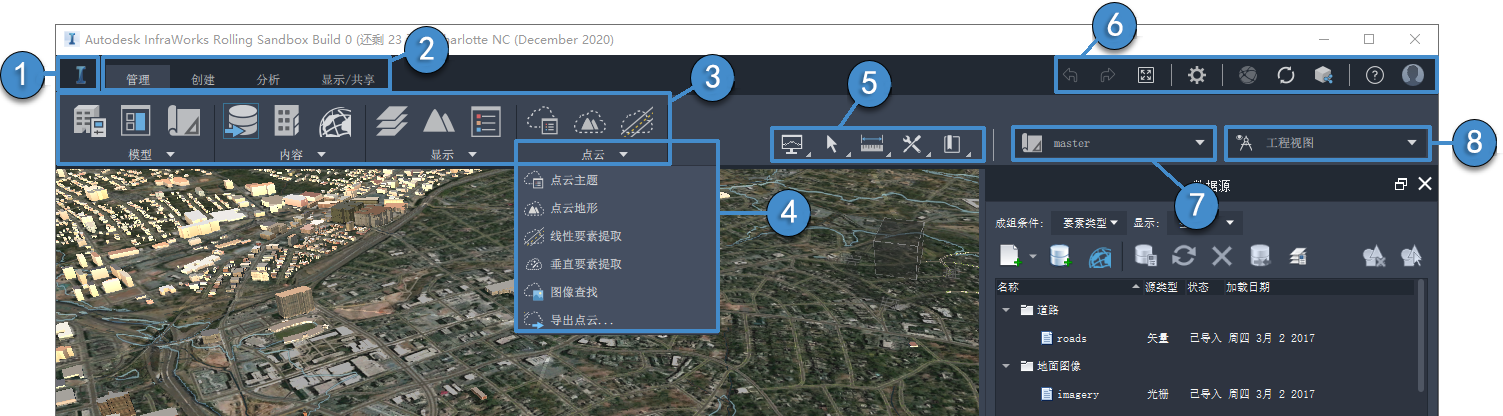This screenshot has width=1503, height=416.
Task: Click the linear feature extraction ribbon icon
Action: tap(637, 122)
